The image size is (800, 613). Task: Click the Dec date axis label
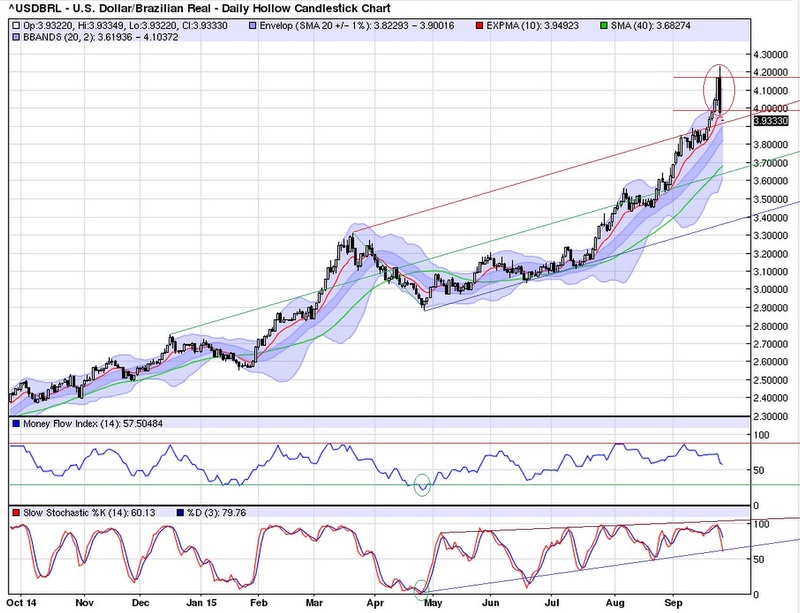pyautogui.click(x=140, y=603)
